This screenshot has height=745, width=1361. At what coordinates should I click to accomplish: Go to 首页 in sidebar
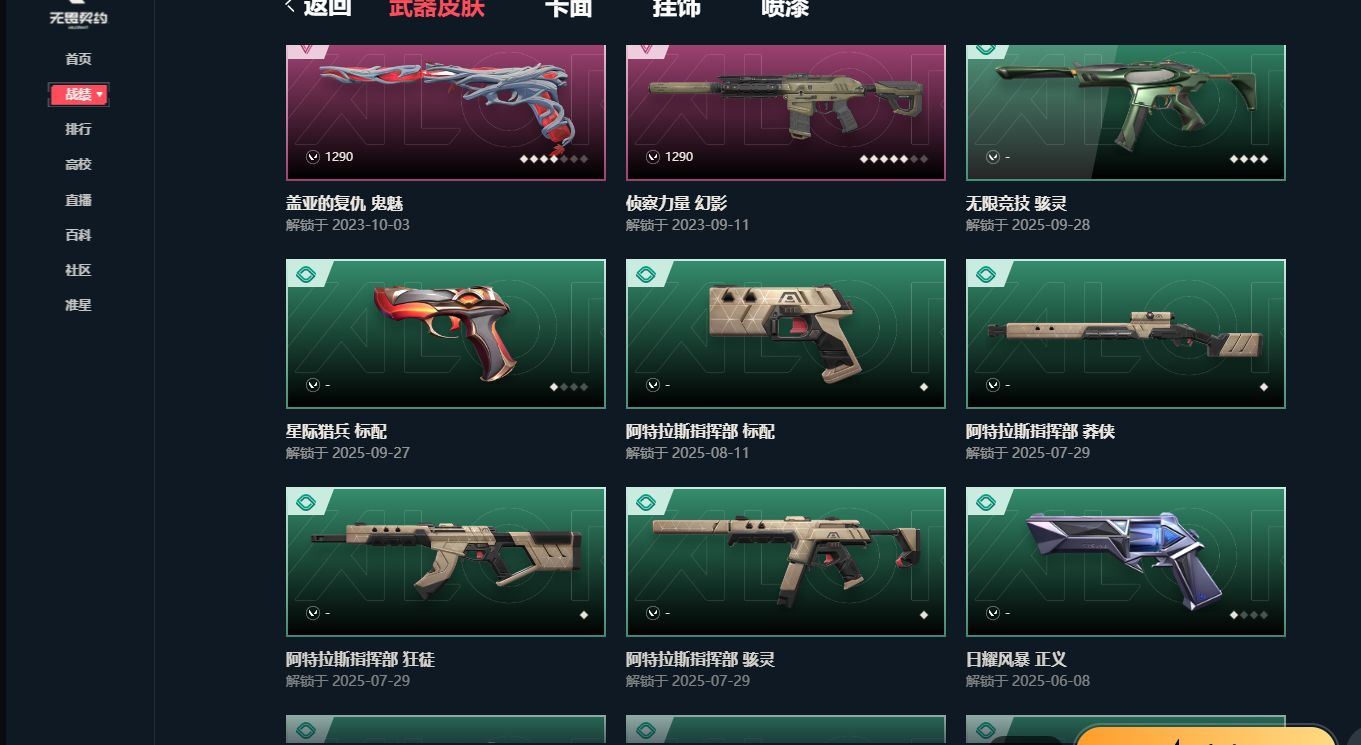78,59
